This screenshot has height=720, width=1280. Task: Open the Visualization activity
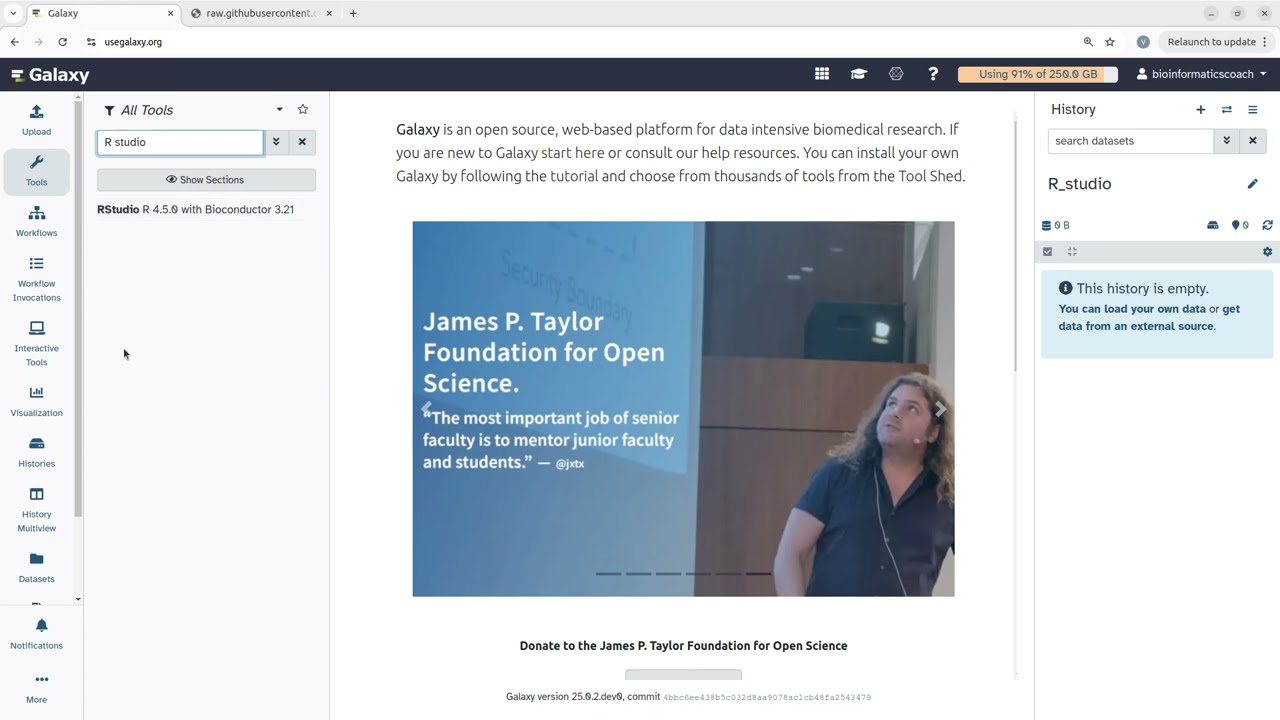tap(37, 401)
